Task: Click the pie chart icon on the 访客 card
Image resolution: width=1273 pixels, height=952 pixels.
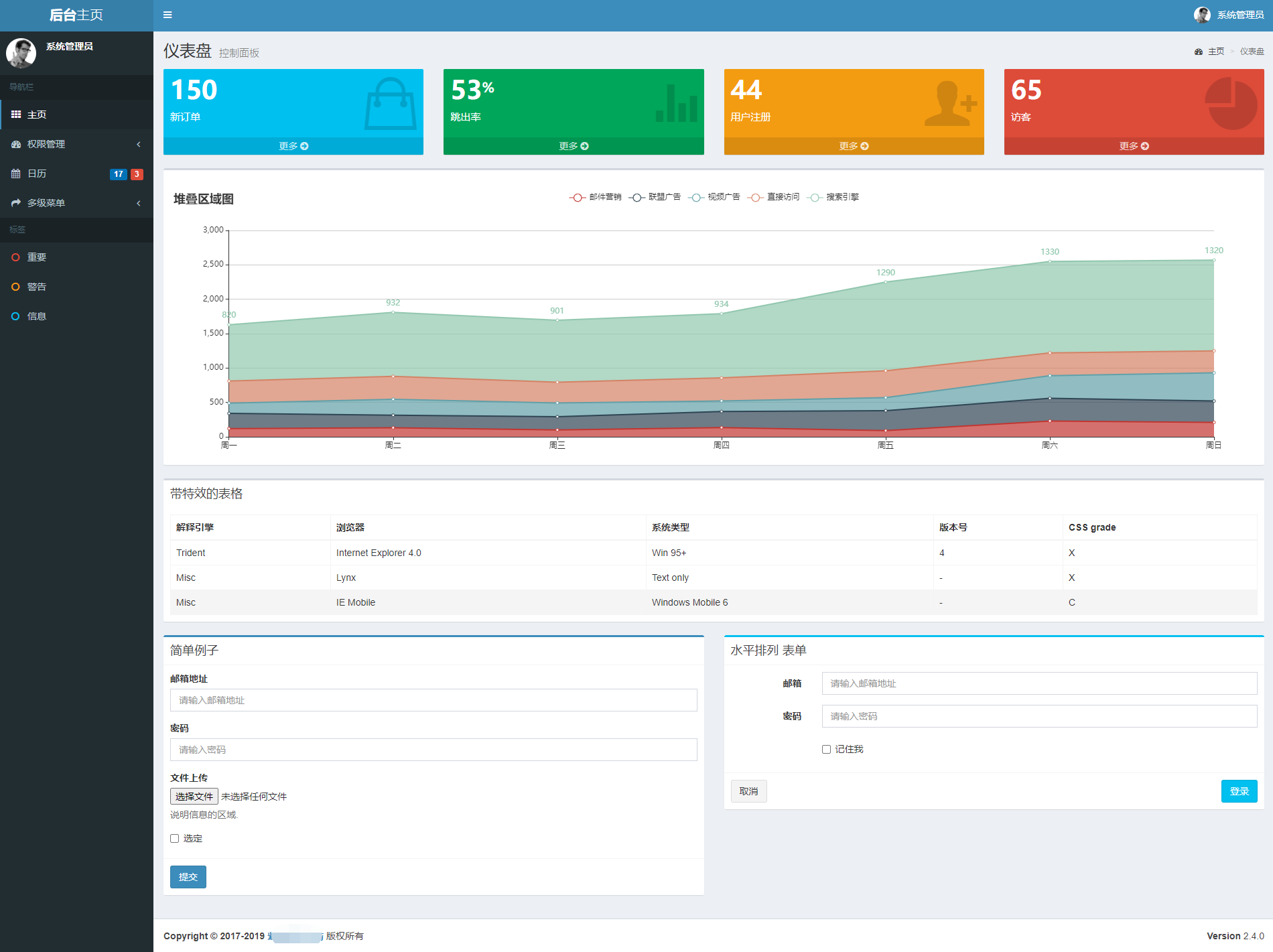Action: 1231,104
